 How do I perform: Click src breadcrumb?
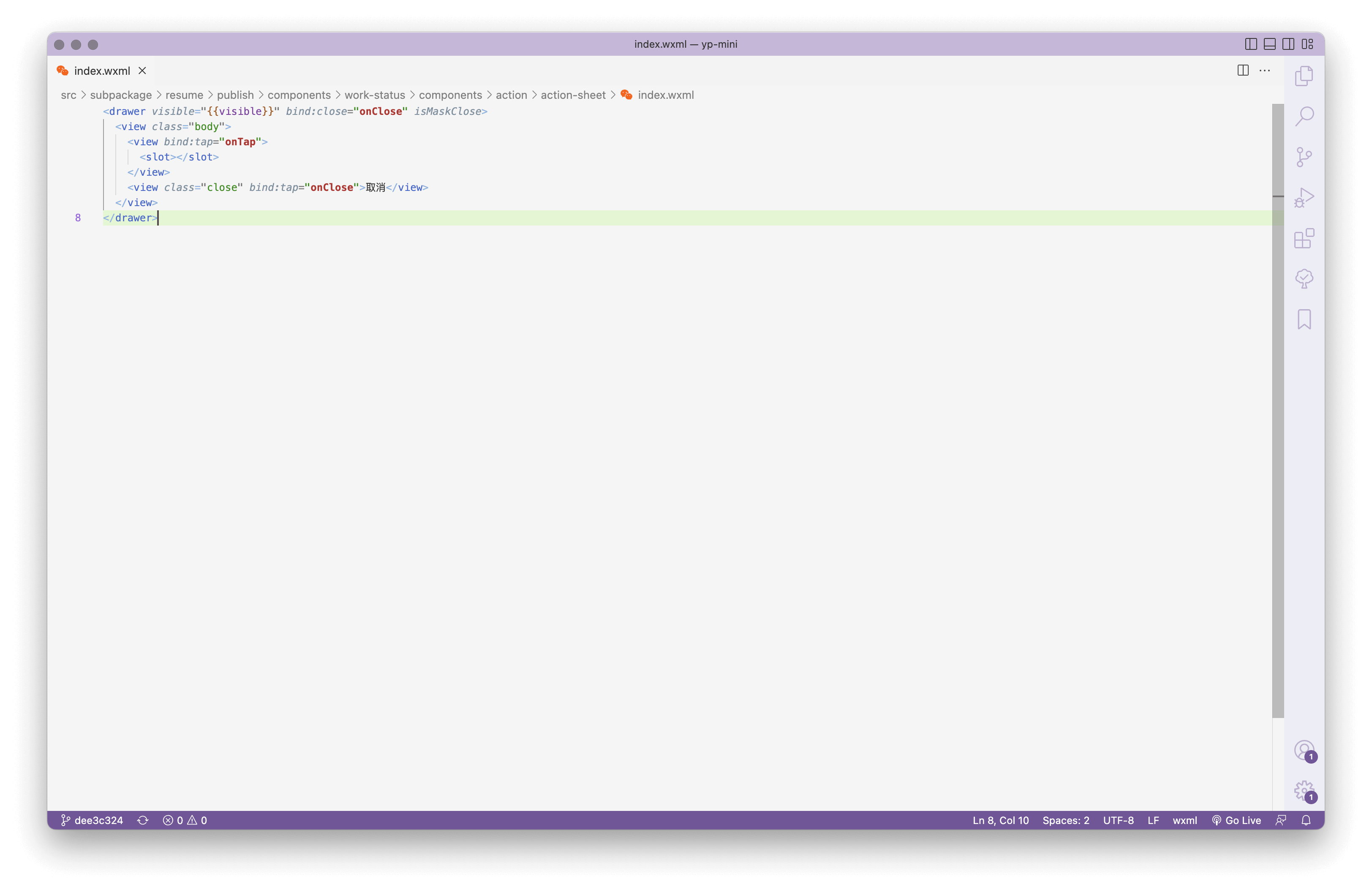[x=68, y=95]
